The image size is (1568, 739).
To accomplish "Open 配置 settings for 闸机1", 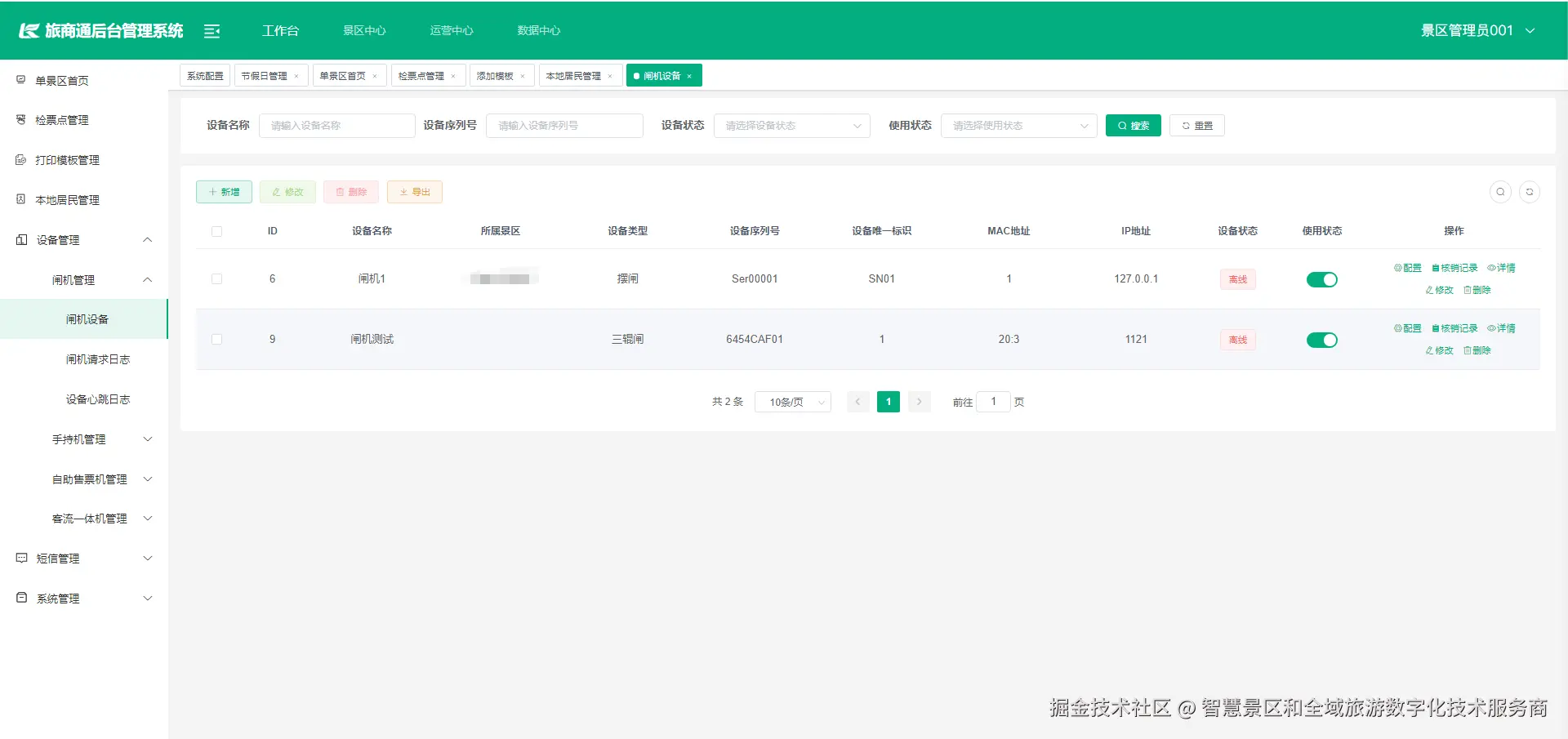I will pos(1407,268).
